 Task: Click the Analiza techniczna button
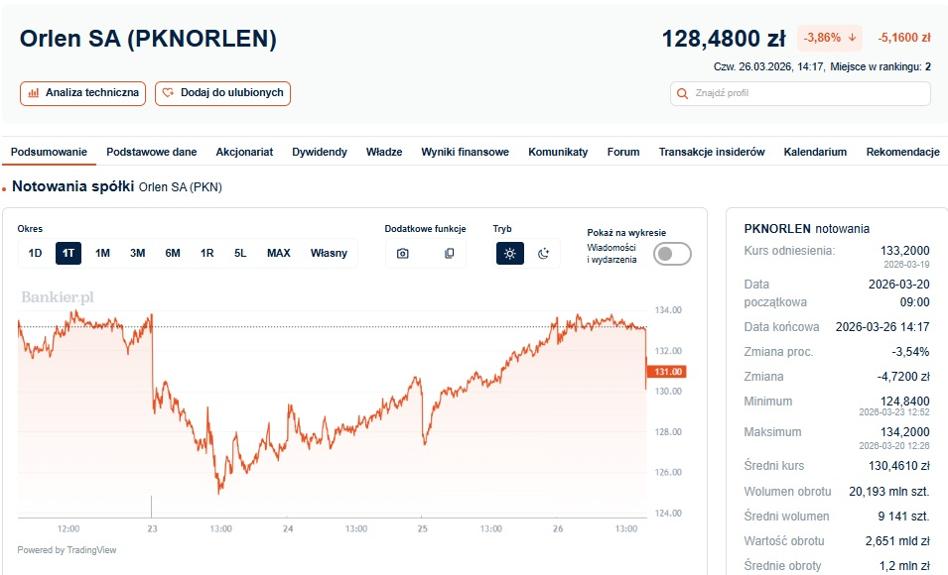click(83, 93)
